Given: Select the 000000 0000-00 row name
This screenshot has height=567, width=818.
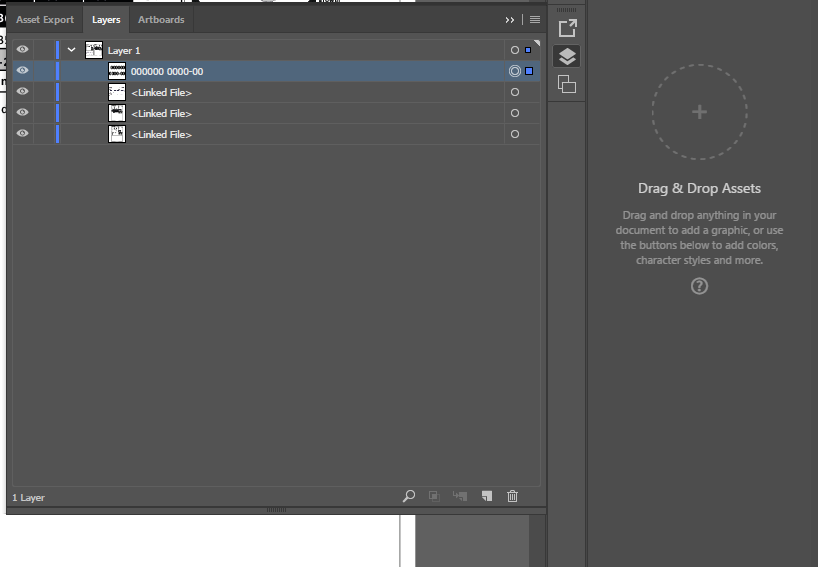Looking at the screenshot, I should click(x=167, y=71).
